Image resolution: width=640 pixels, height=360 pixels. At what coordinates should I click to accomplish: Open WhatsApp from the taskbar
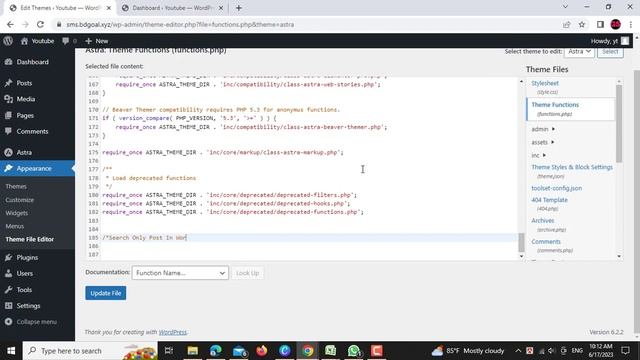354,351
